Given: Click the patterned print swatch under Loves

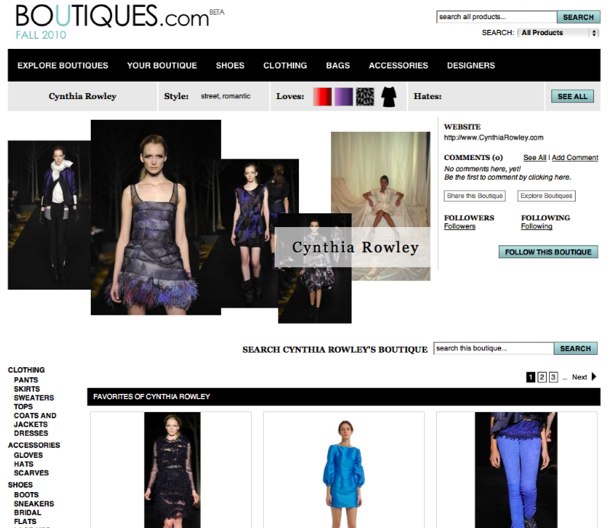Looking at the screenshot, I should [x=365, y=97].
